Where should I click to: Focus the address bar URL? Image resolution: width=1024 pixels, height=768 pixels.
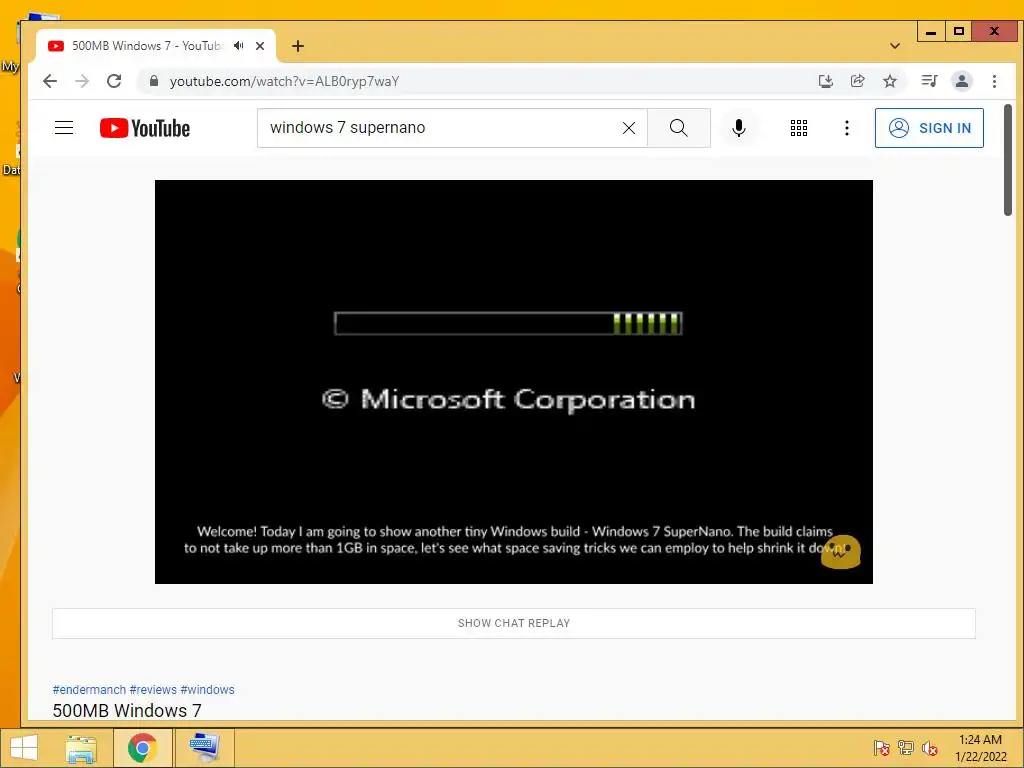284,81
